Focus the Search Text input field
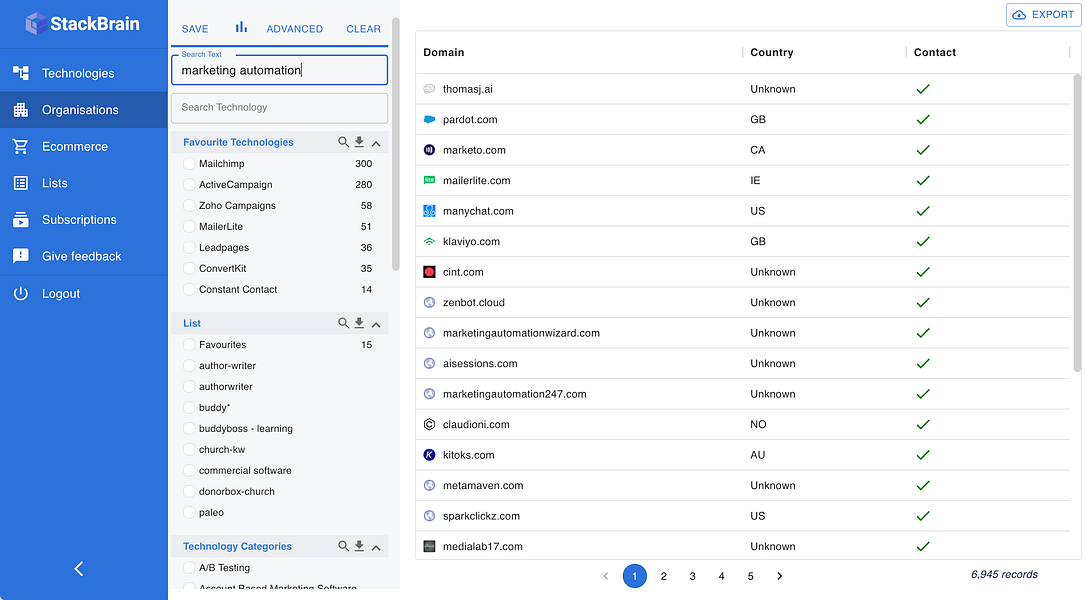The height and width of the screenshot is (600, 1086). pos(279,70)
